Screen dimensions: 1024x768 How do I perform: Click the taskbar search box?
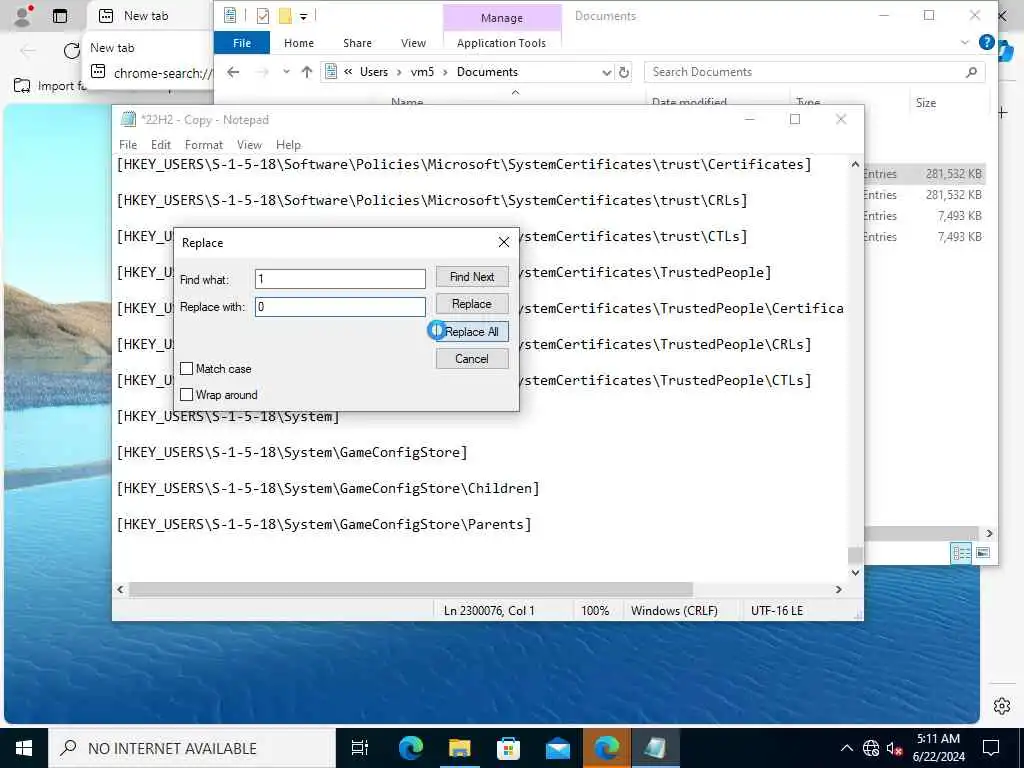(x=193, y=748)
